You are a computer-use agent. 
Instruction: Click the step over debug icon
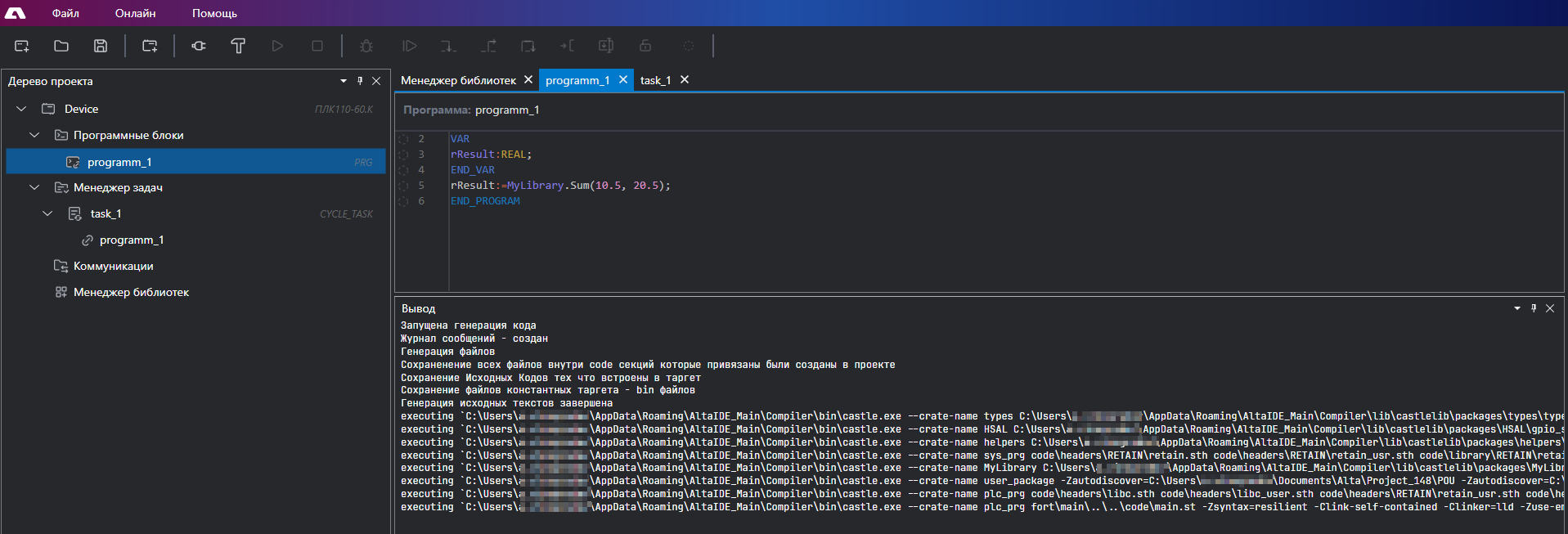(528, 46)
